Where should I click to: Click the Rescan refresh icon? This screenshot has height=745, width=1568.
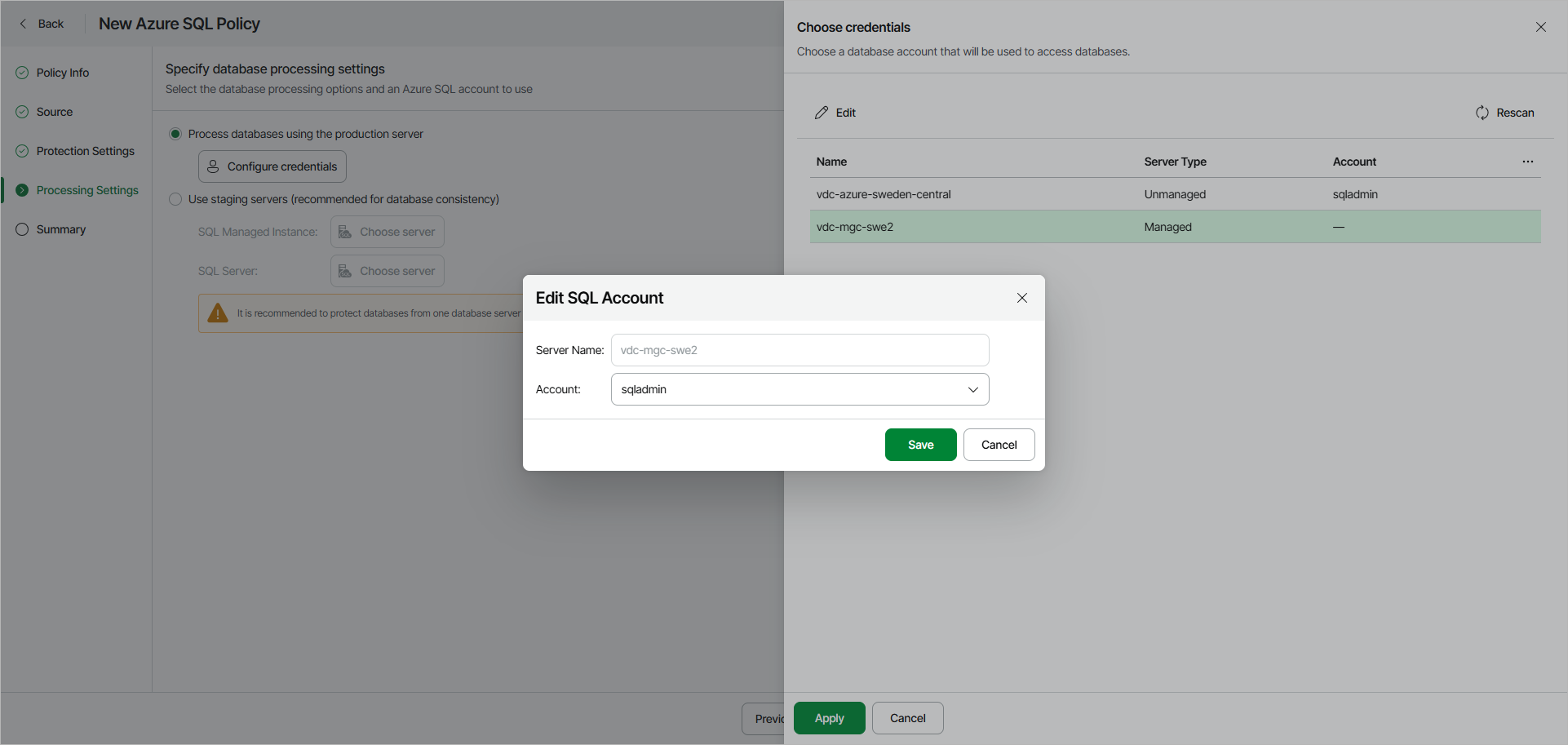1483,112
